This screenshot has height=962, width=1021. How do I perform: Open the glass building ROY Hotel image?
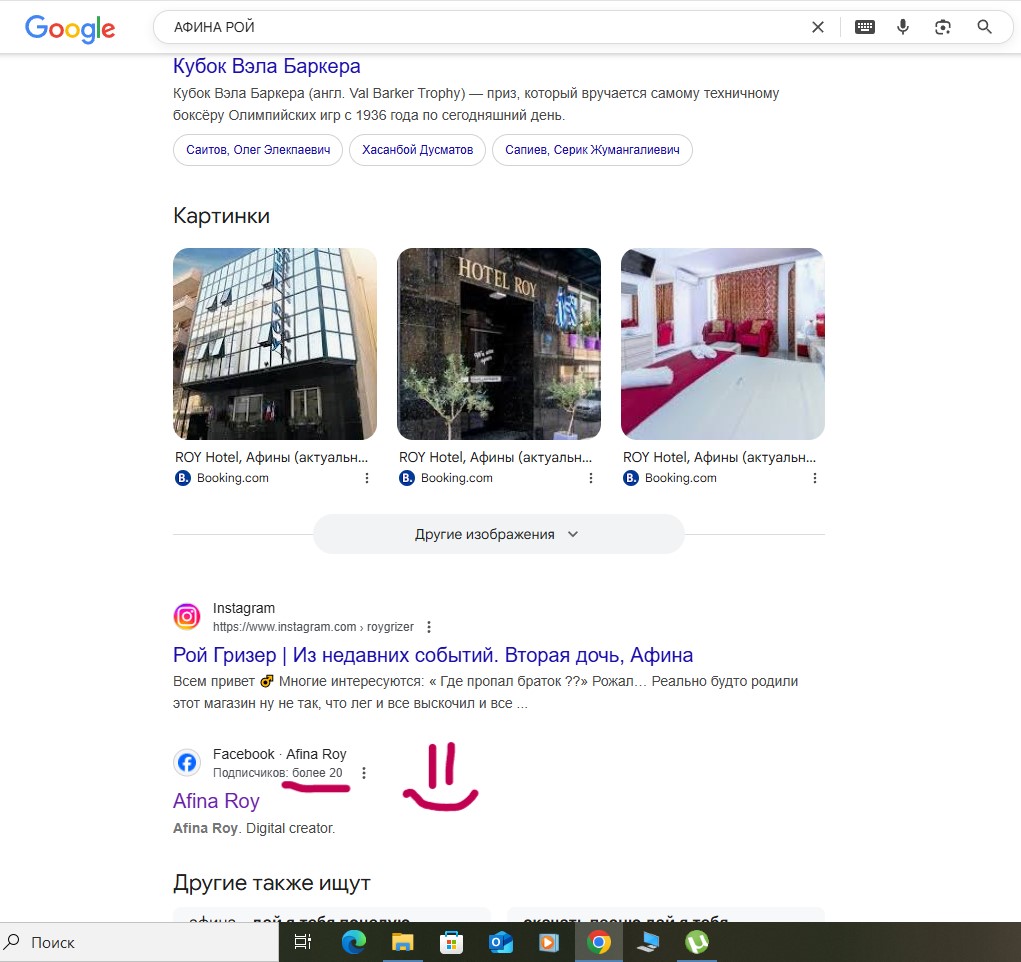(275, 343)
